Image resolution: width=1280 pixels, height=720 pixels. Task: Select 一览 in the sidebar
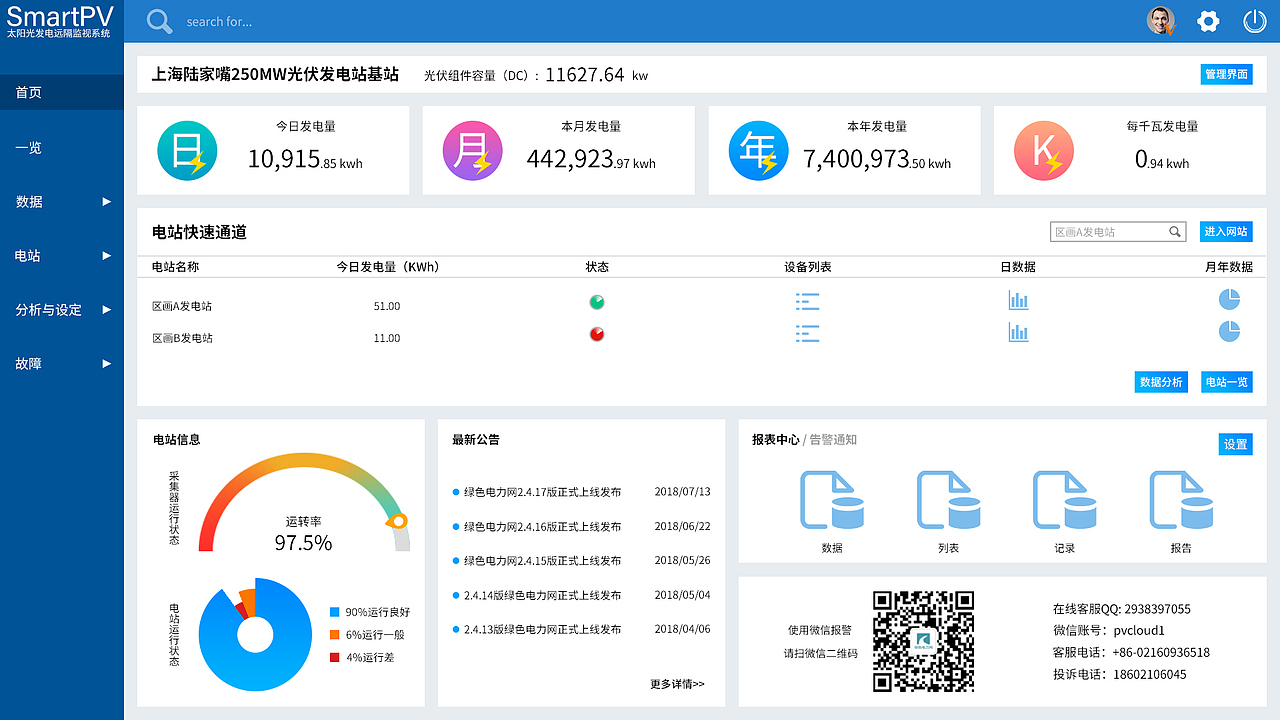coord(62,147)
